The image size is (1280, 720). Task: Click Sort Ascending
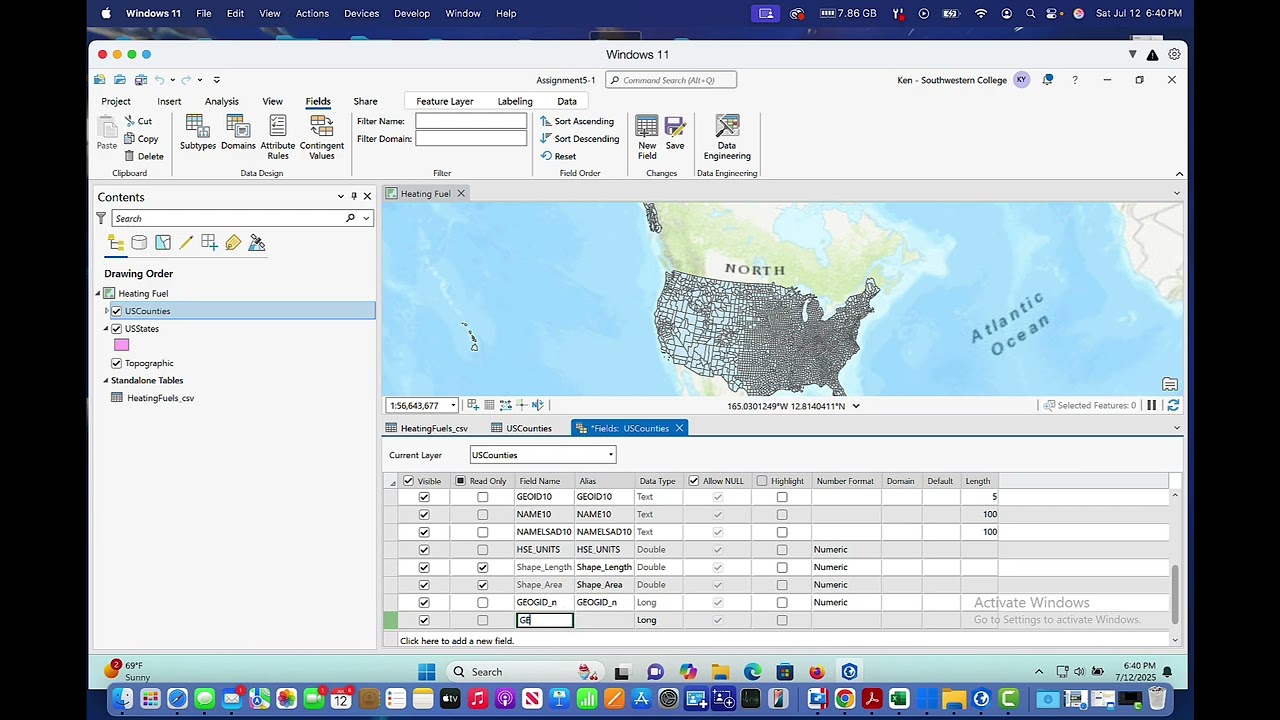coord(578,121)
